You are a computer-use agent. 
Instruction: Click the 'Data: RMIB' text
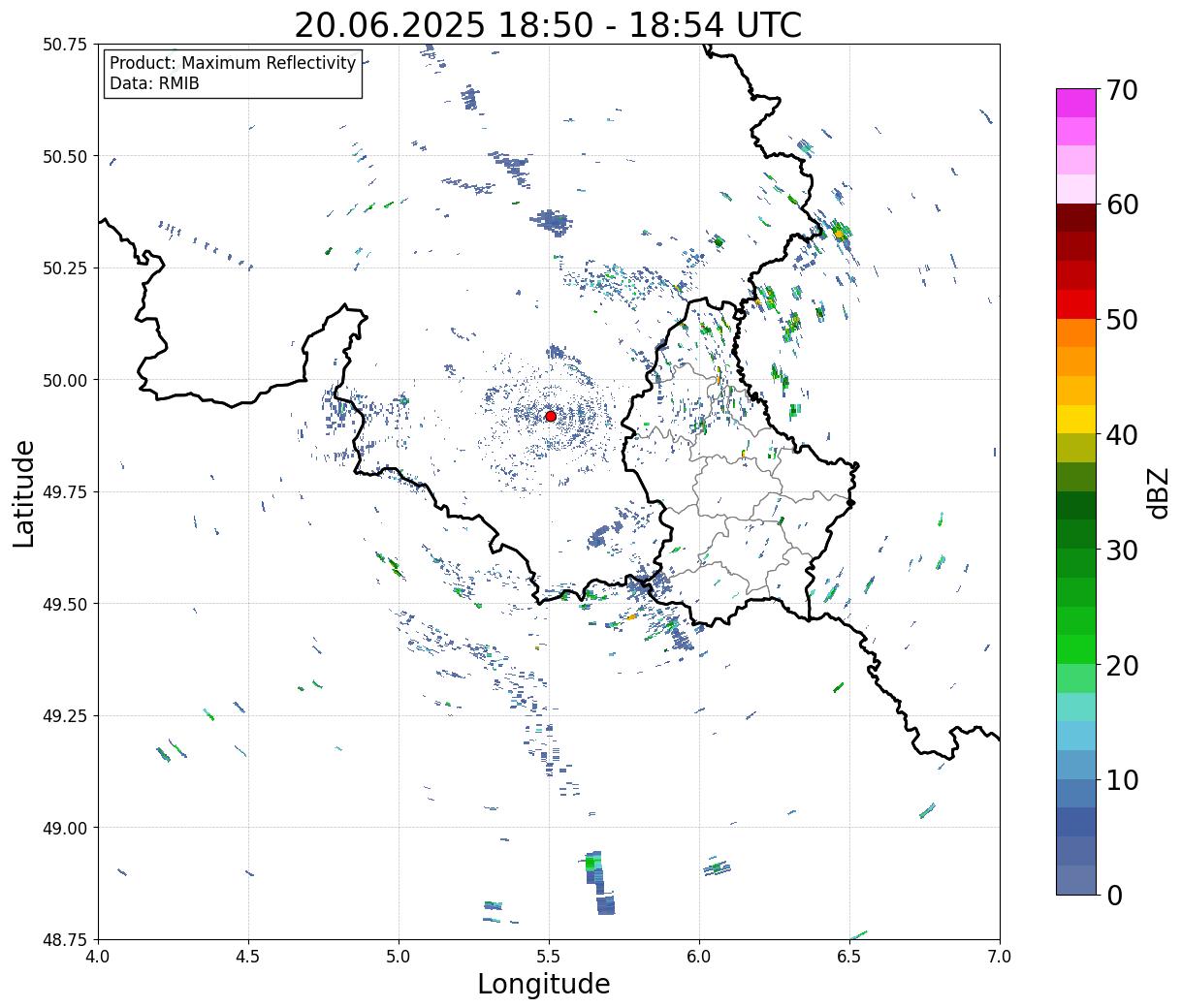coord(154,84)
